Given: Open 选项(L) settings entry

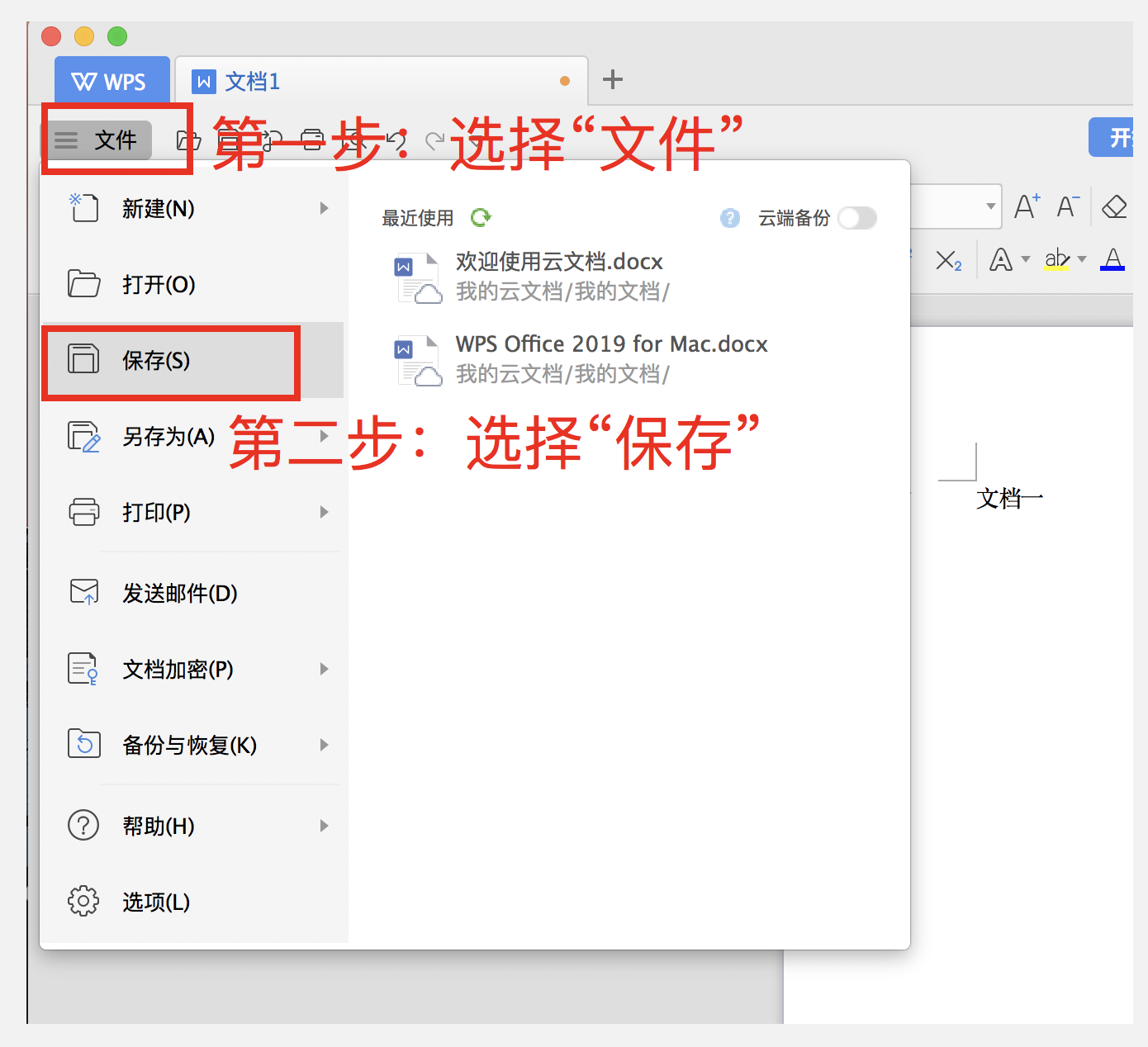Looking at the screenshot, I should point(192,902).
